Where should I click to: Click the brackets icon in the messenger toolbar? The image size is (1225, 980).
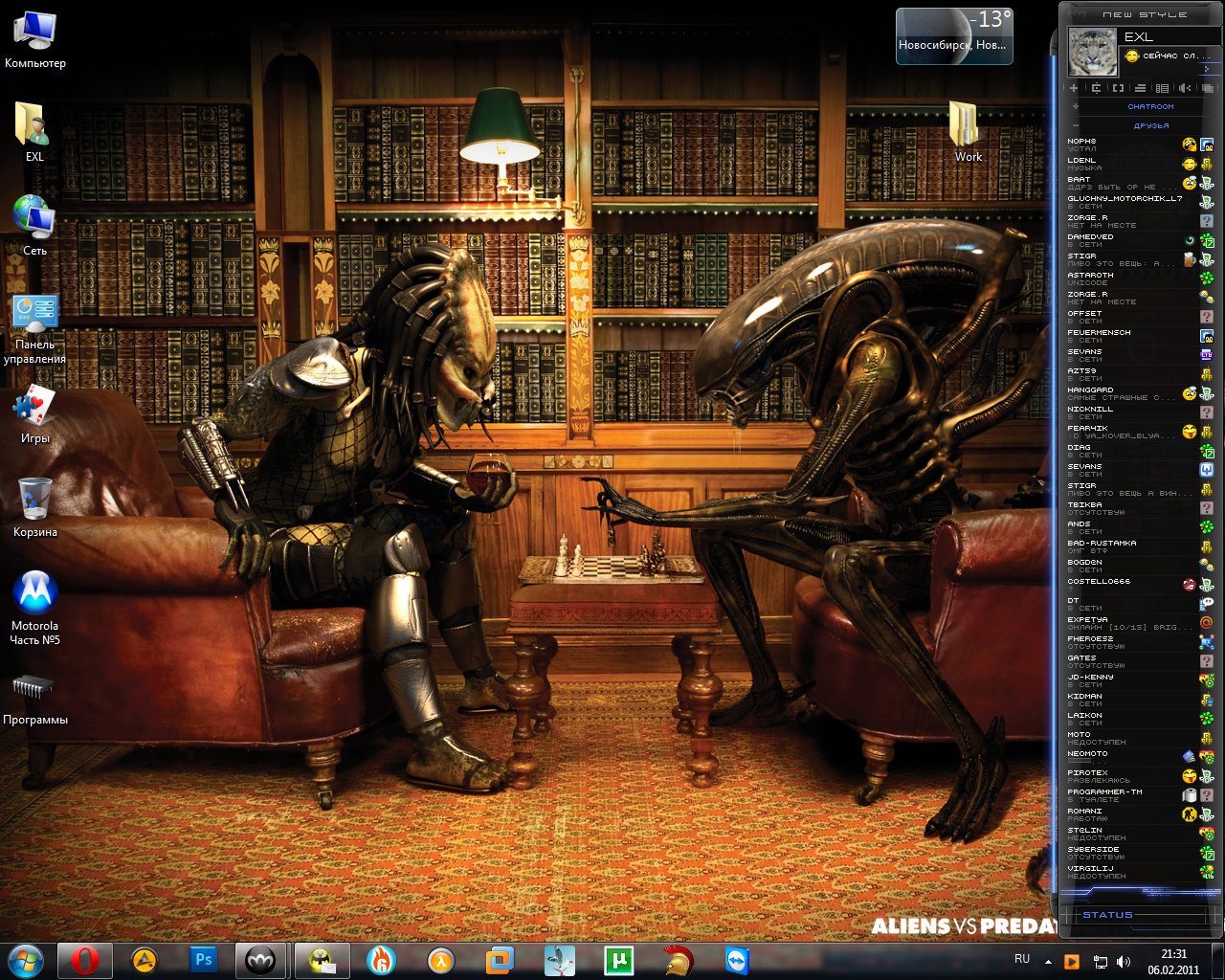(x=1118, y=88)
